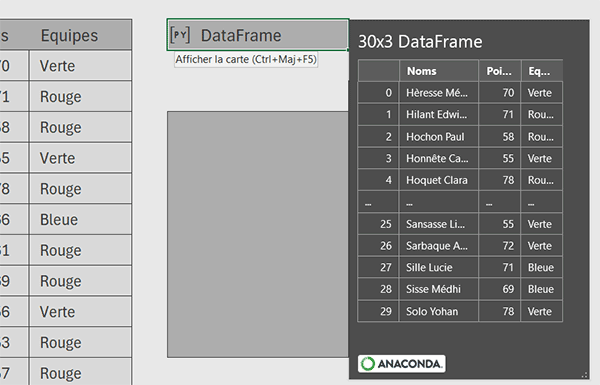Click index 0 in the card table

tap(378, 93)
